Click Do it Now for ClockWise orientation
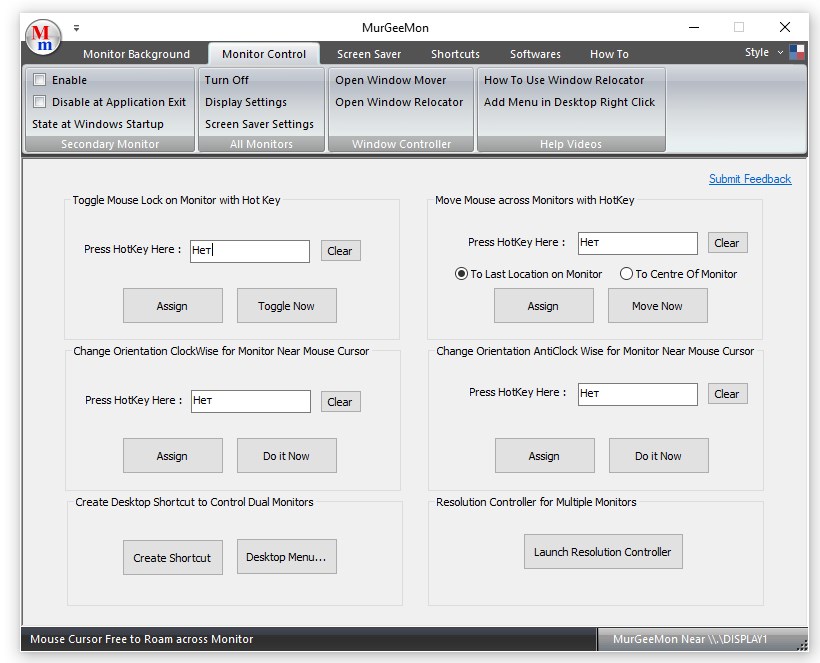The image size is (820, 663). [287, 456]
